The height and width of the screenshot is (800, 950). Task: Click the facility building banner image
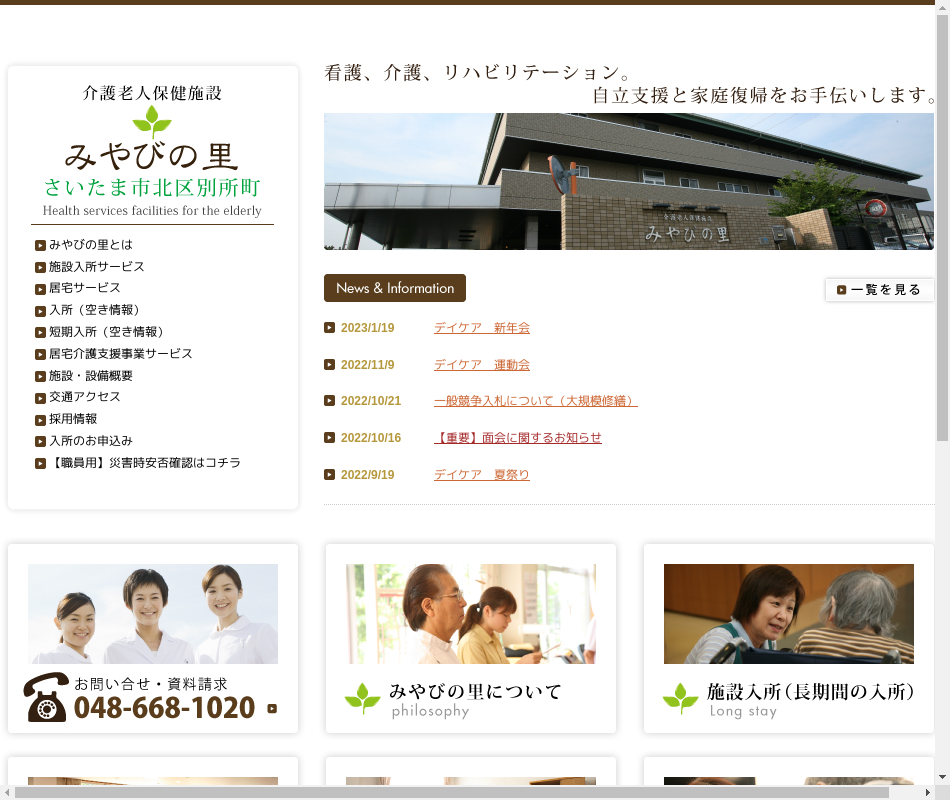tap(629, 181)
